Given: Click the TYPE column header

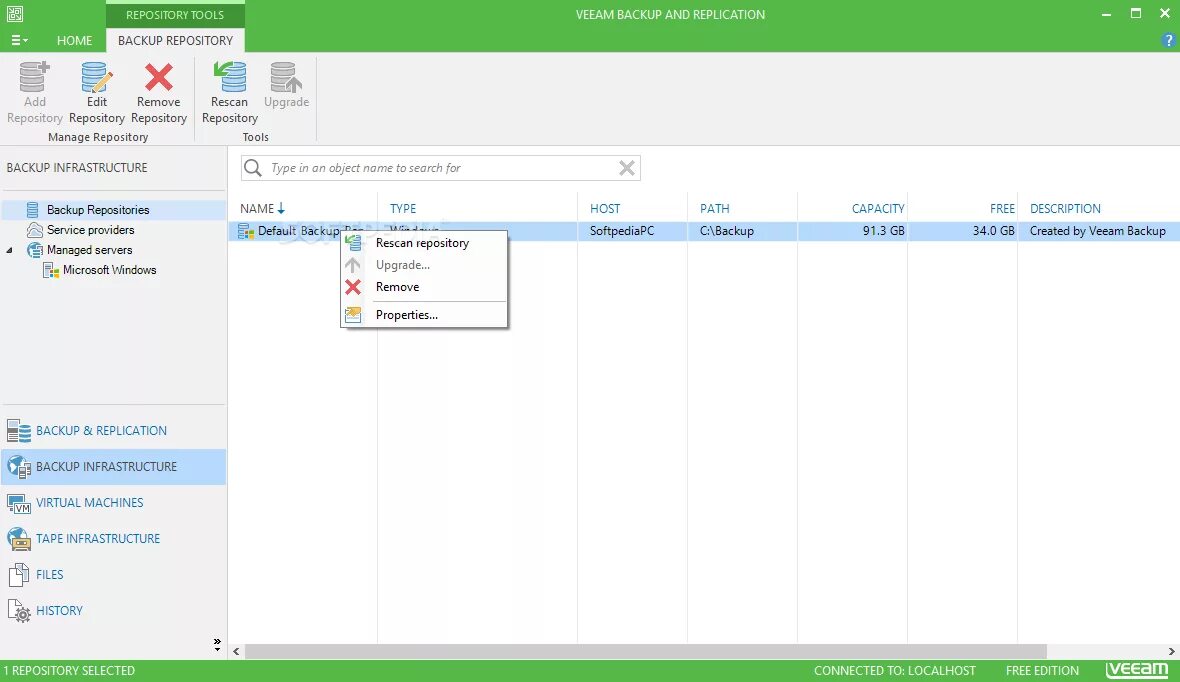Looking at the screenshot, I should [403, 209].
